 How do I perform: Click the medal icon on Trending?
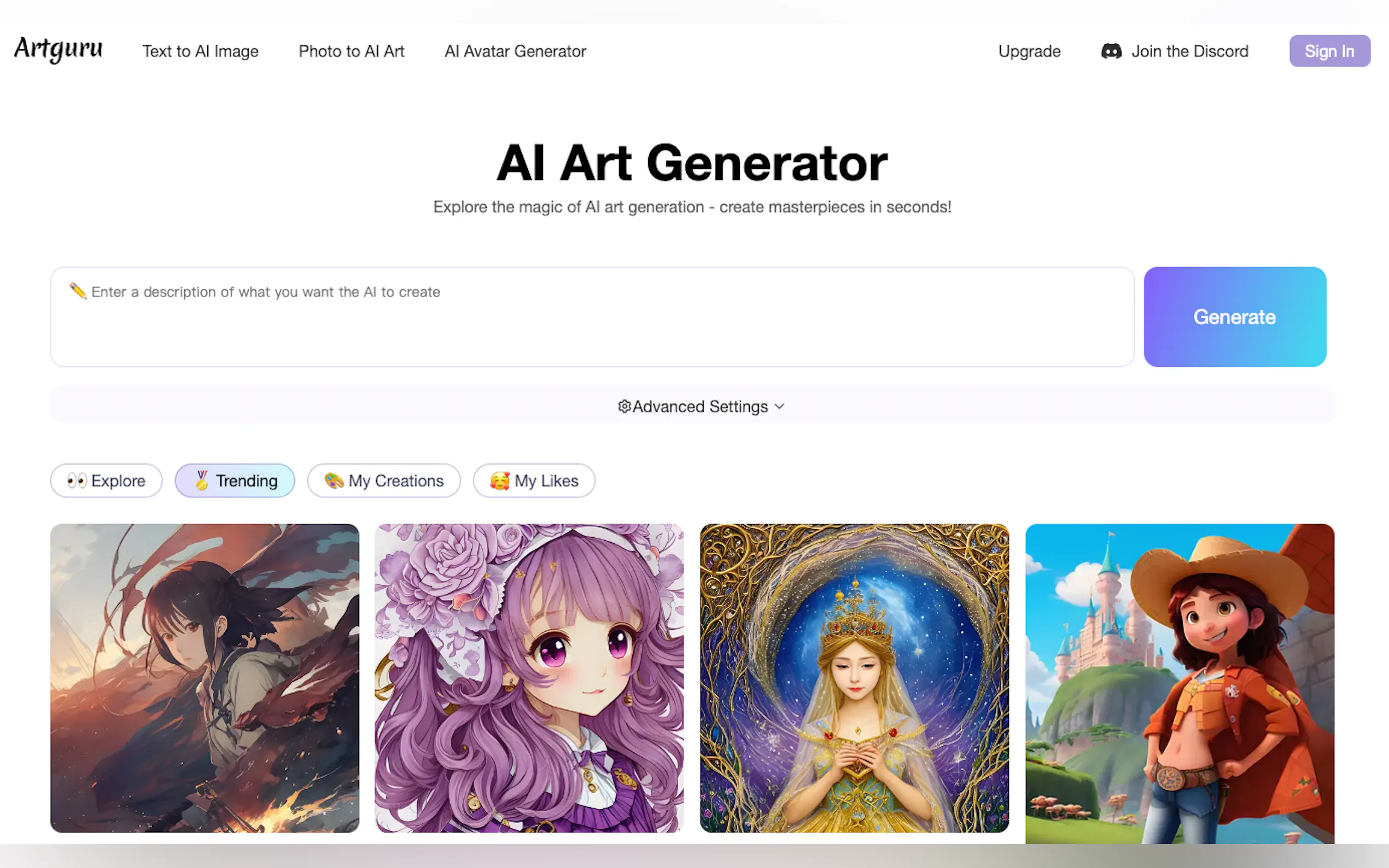[202, 480]
